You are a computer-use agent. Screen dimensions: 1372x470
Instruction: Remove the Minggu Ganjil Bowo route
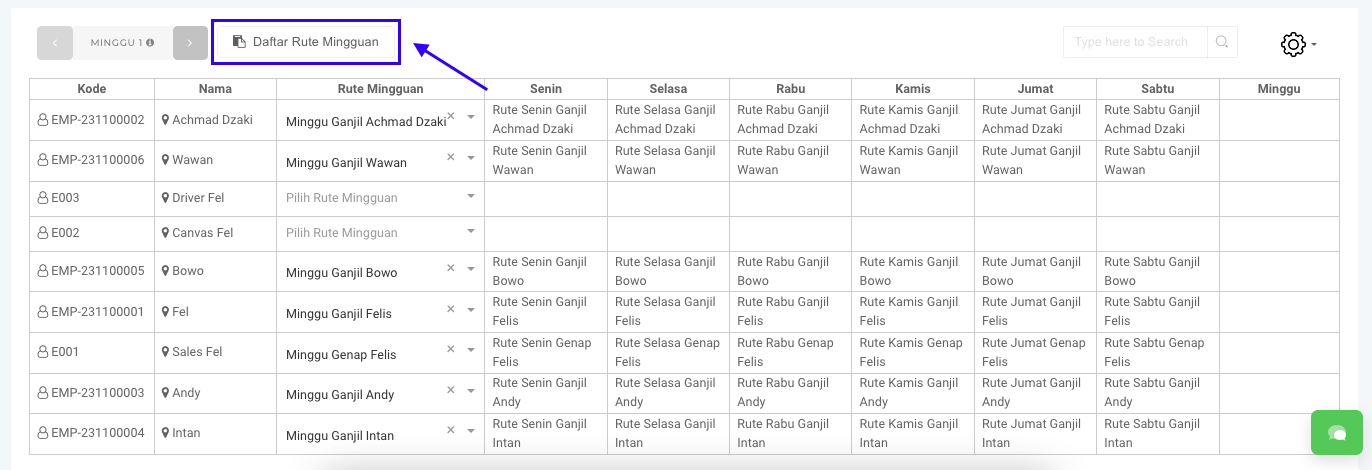pos(450,268)
